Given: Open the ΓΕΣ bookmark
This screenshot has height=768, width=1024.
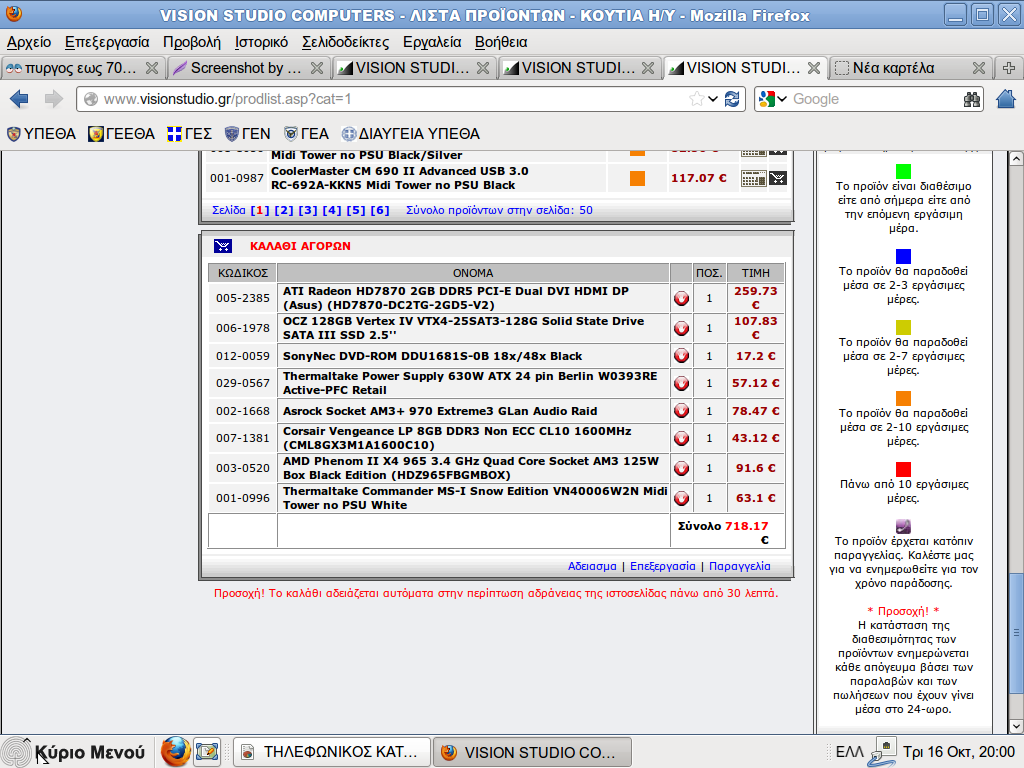Looking at the screenshot, I should point(189,134).
